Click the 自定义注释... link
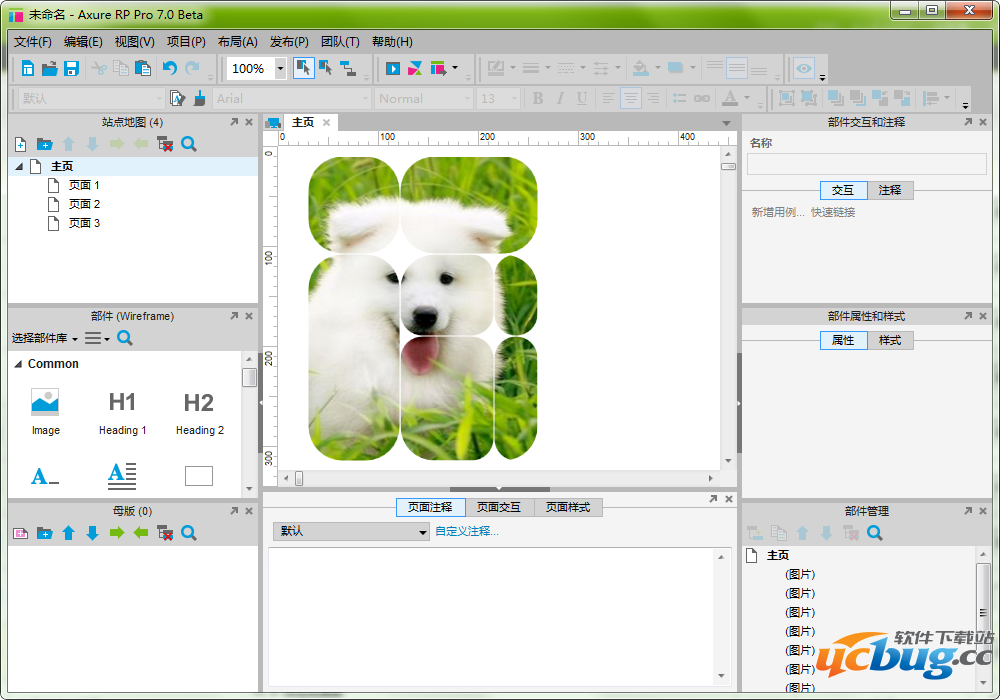The image size is (1000, 700). coord(466,531)
